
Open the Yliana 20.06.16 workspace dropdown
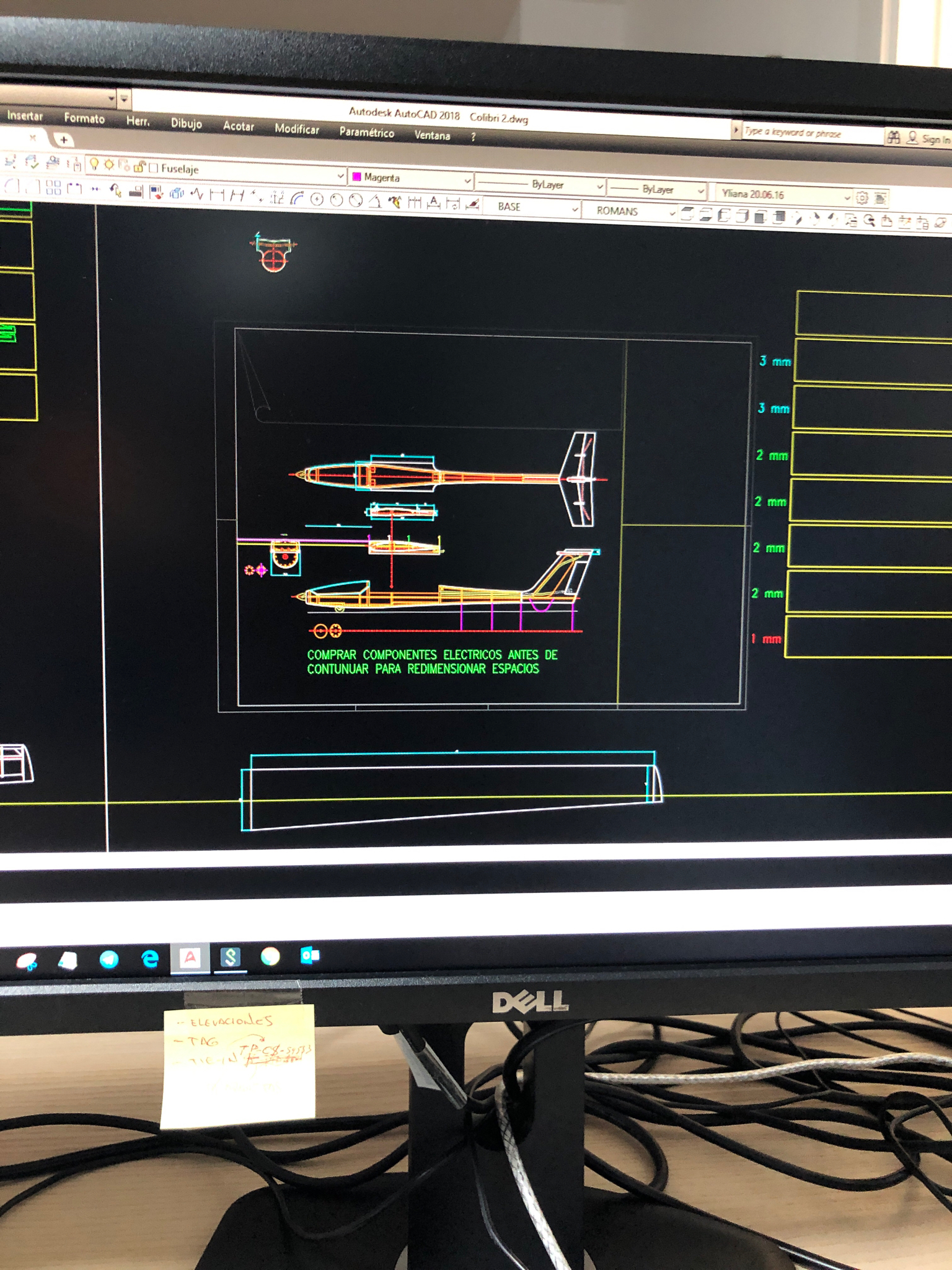pos(785,195)
